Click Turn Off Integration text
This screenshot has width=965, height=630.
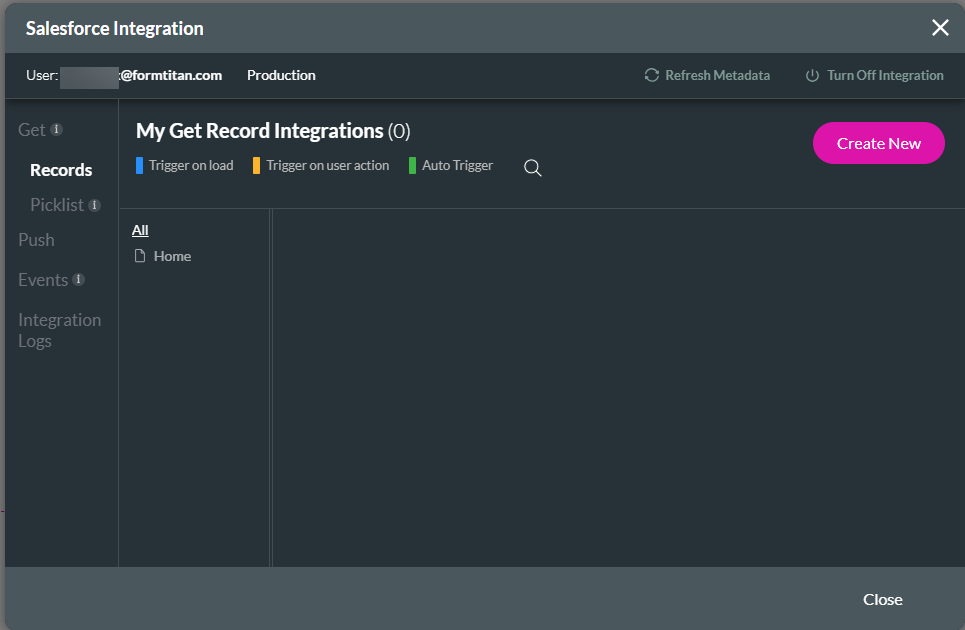885,75
